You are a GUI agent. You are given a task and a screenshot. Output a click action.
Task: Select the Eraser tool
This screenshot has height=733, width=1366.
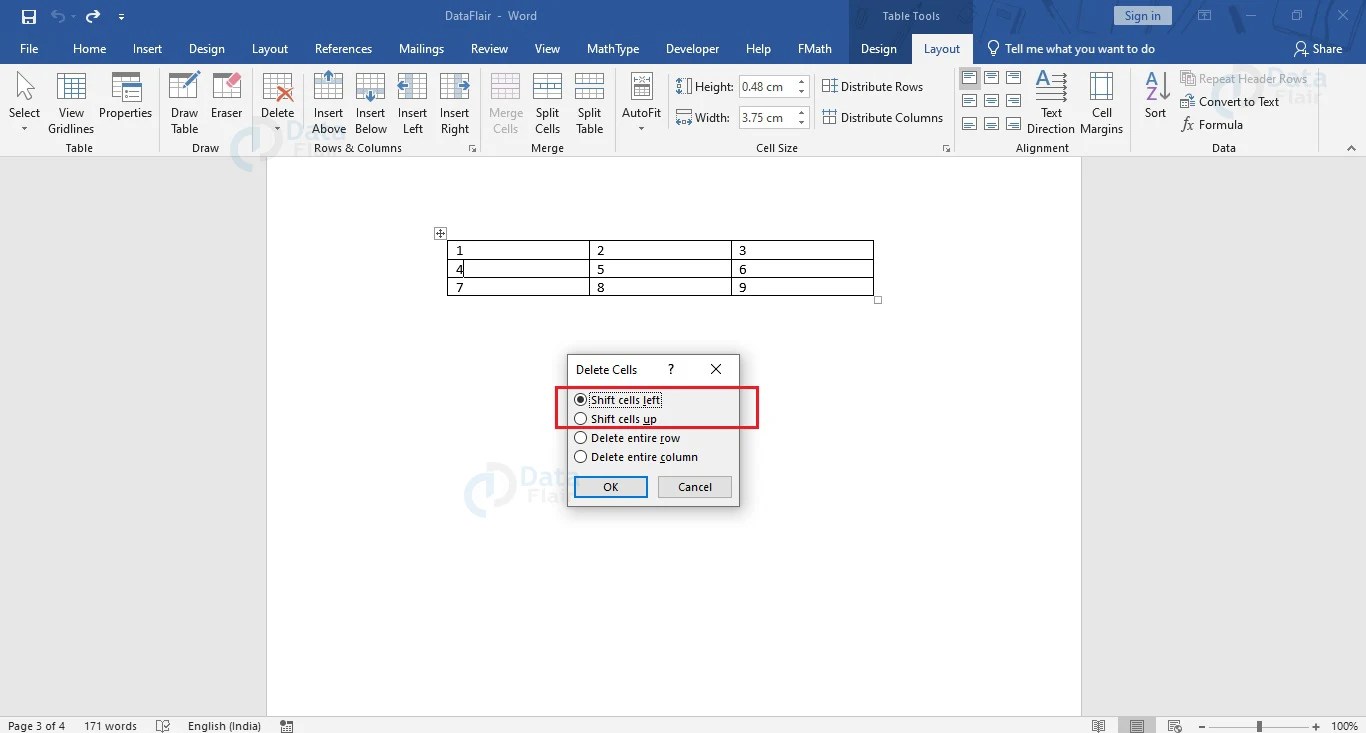(x=226, y=103)
